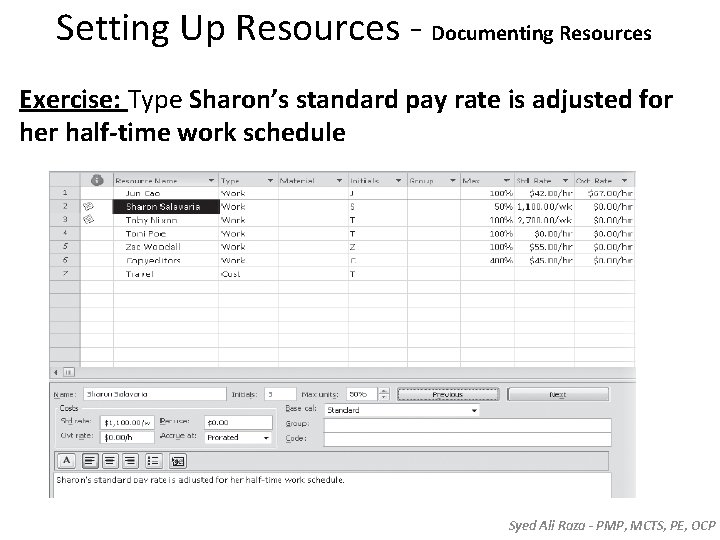This screenshot has width=720, height=540.
Task: Select the Sharon Salavaria resource name cell
Action: pos(166,207)
